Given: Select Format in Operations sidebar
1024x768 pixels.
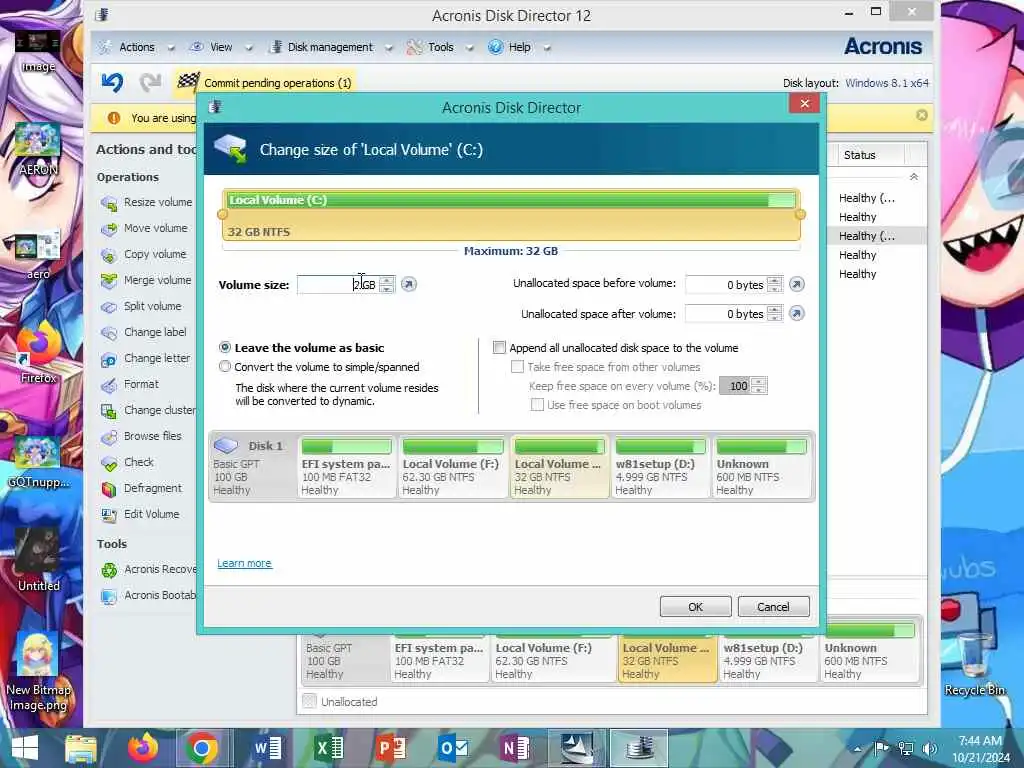Looking at the screenshot, I should (130, 385).
